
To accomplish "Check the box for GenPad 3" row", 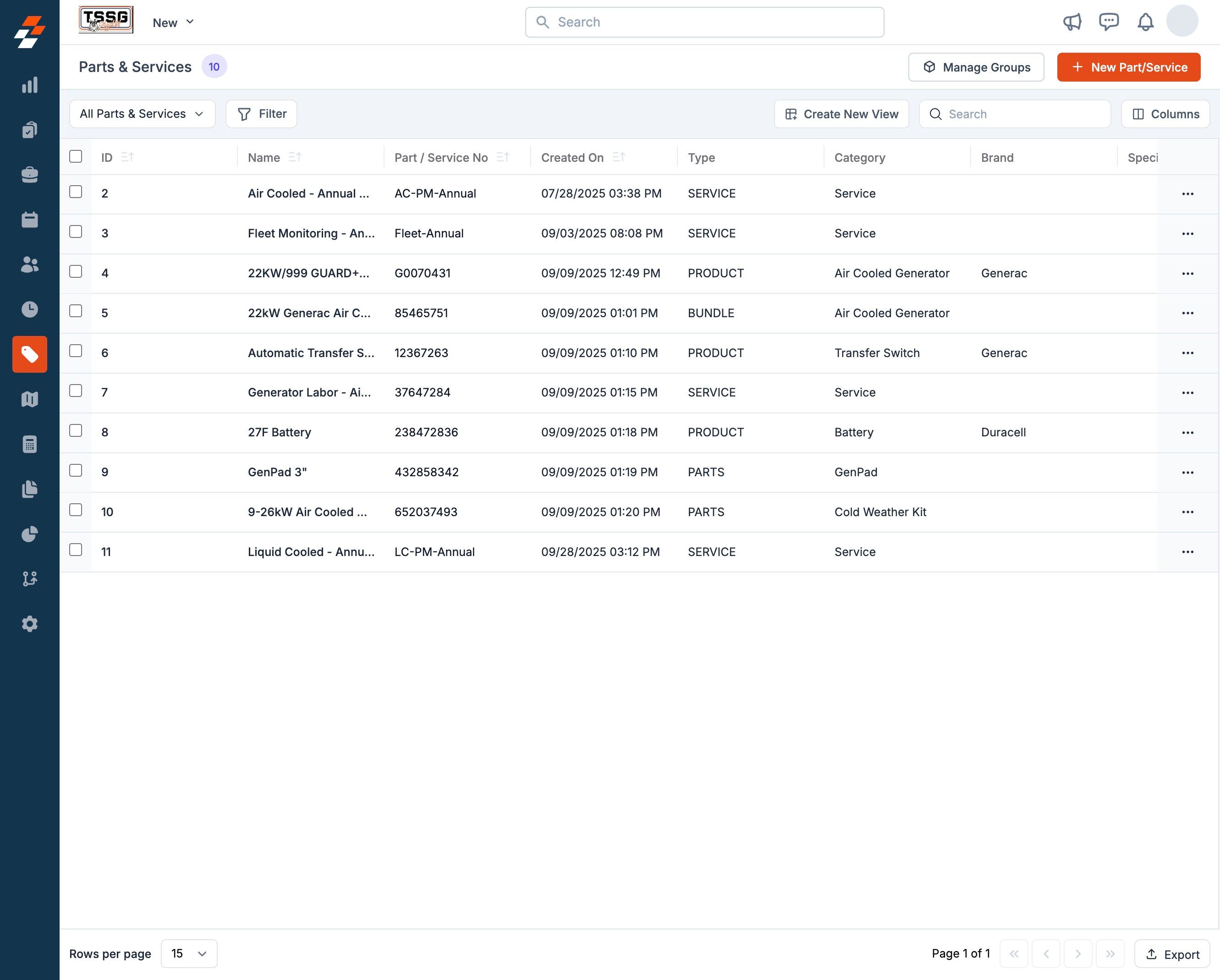I will pyautogui.click(x=75, y=471).
